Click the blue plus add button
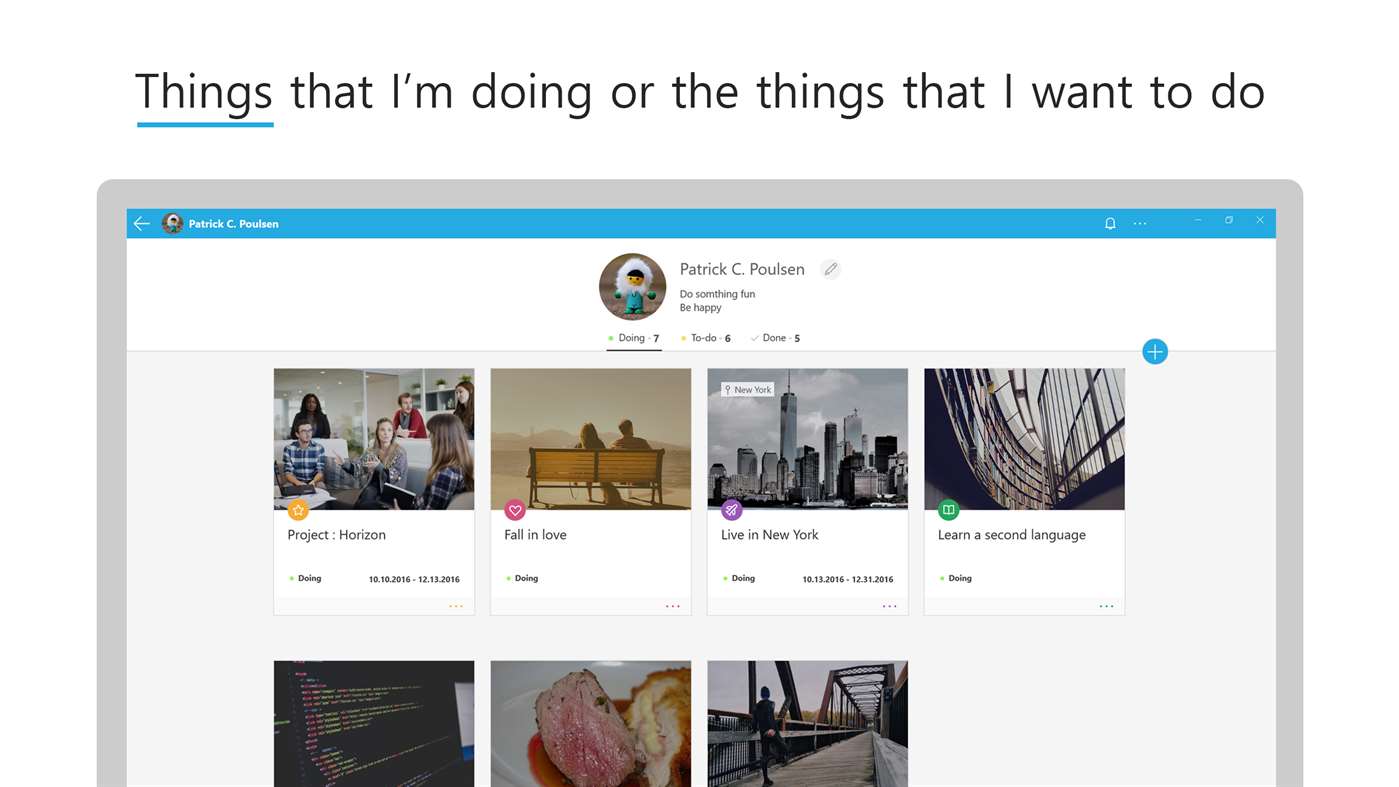1399x787 pixels. (1155, 352)
